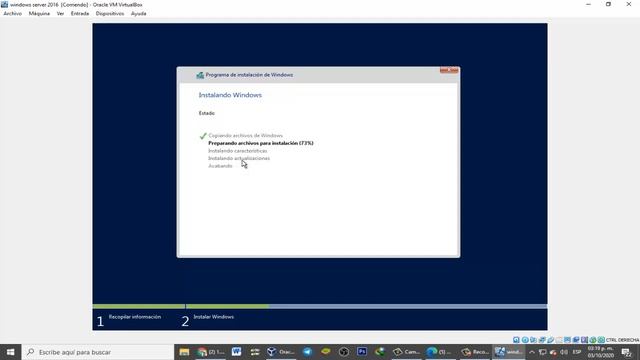Click the Instalando Windows heading

pyautogui.click(x=230, y=95)
